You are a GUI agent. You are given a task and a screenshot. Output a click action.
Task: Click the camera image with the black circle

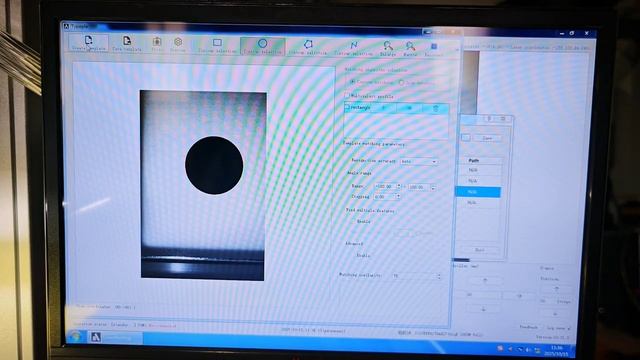203,185
